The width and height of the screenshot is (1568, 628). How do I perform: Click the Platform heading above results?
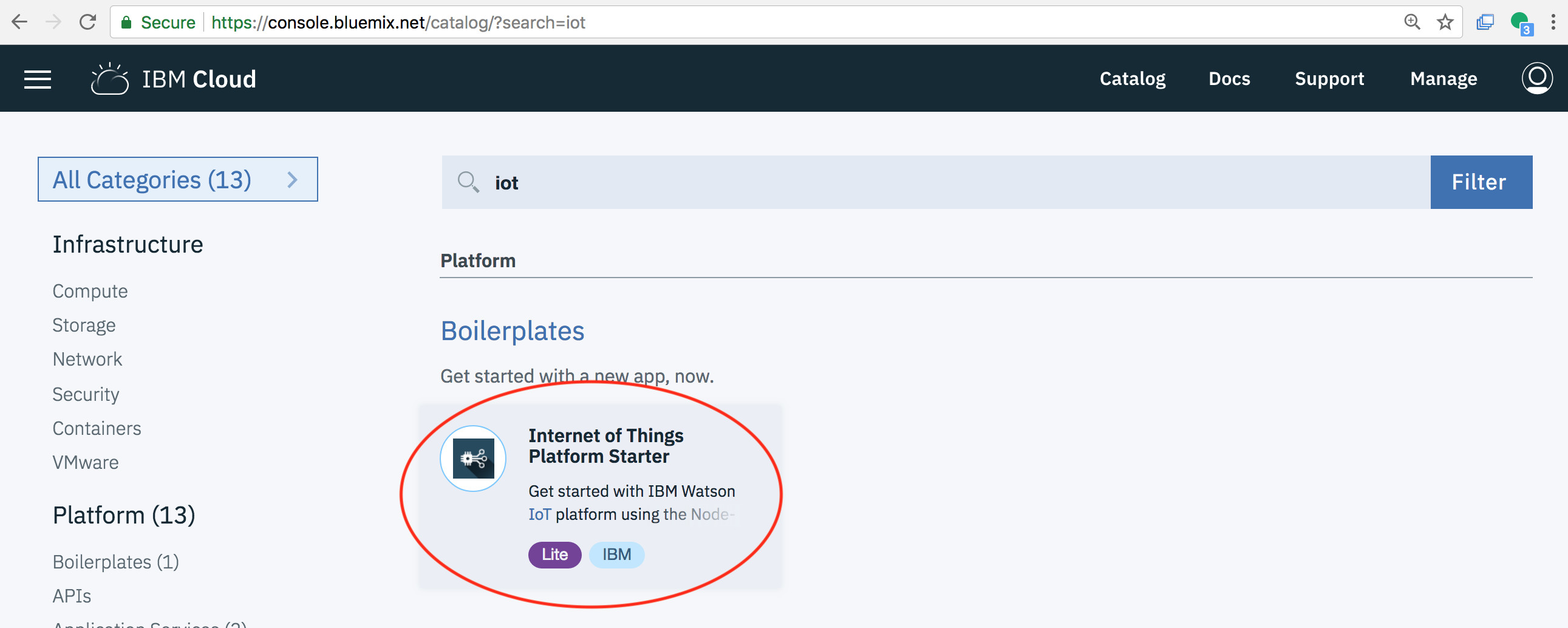478,261
